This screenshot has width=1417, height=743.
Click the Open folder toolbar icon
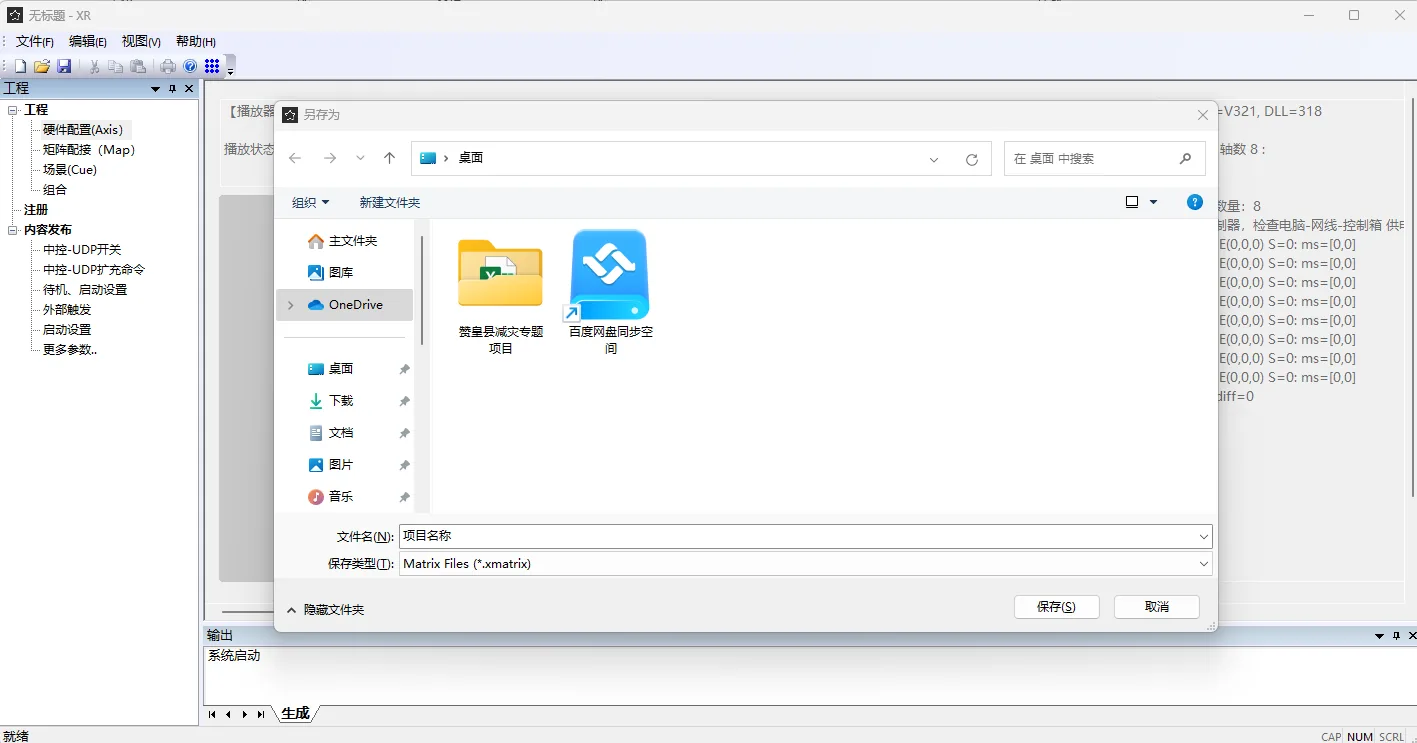[x=42, y=66]
